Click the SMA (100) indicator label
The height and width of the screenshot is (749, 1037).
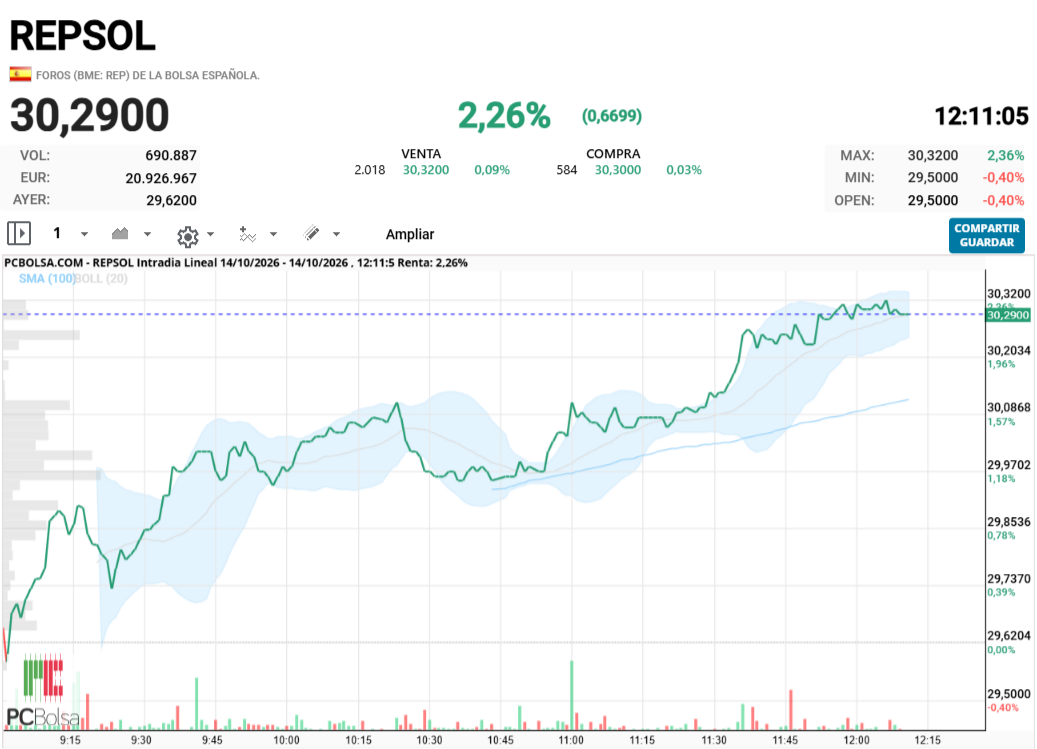(x=46, y=278)
